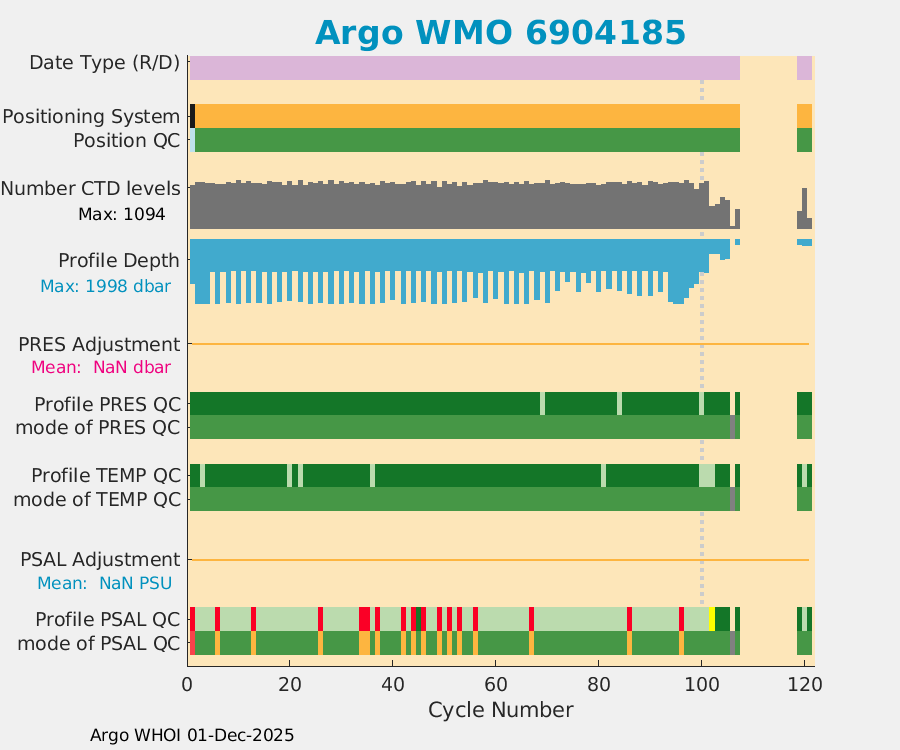Click the Profile PSAL QC label
Screen dimensions: 900x750
pyautogui.click(x=108, y=618)
